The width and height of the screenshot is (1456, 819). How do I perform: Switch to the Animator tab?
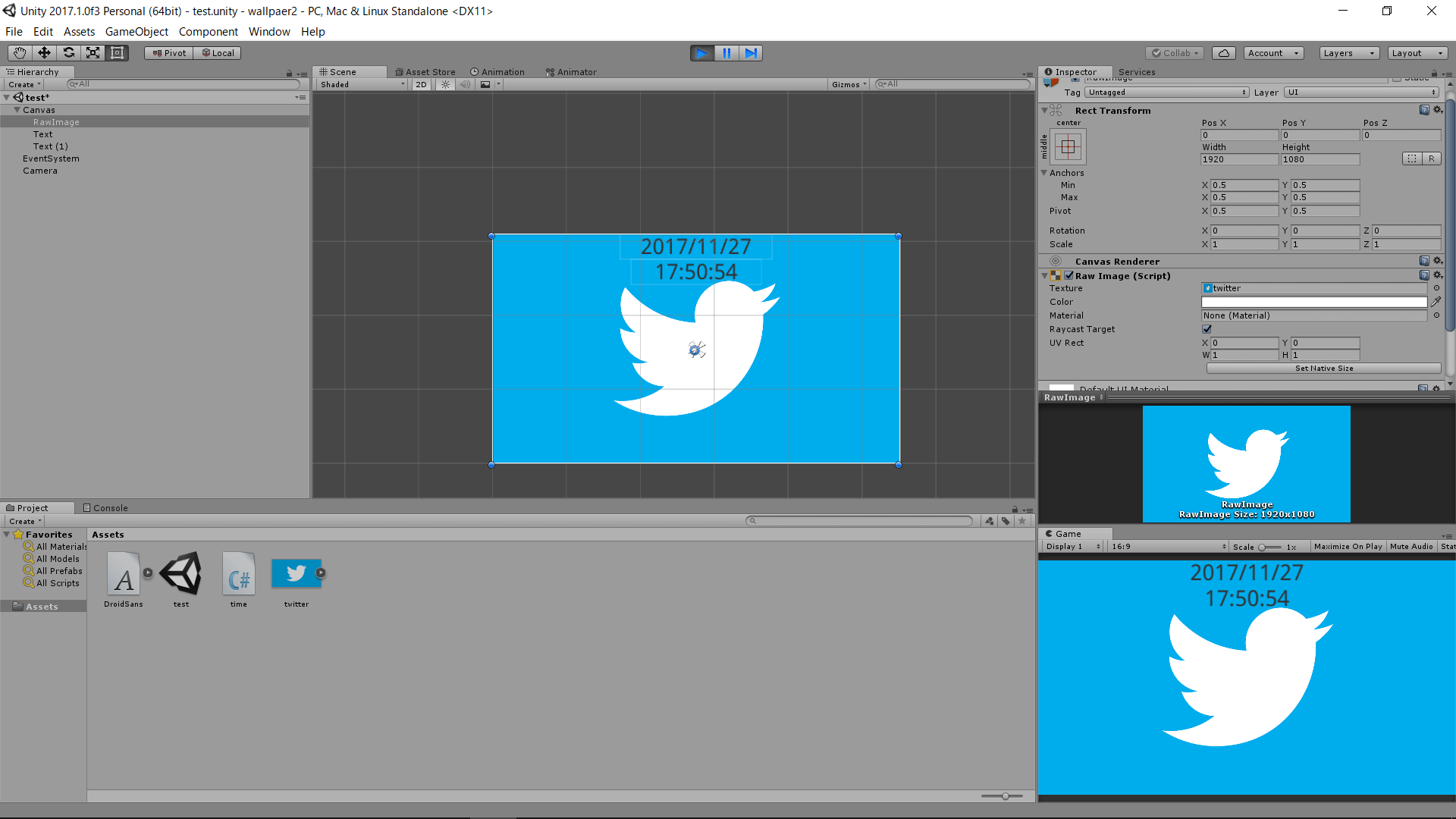coord(571,72)
